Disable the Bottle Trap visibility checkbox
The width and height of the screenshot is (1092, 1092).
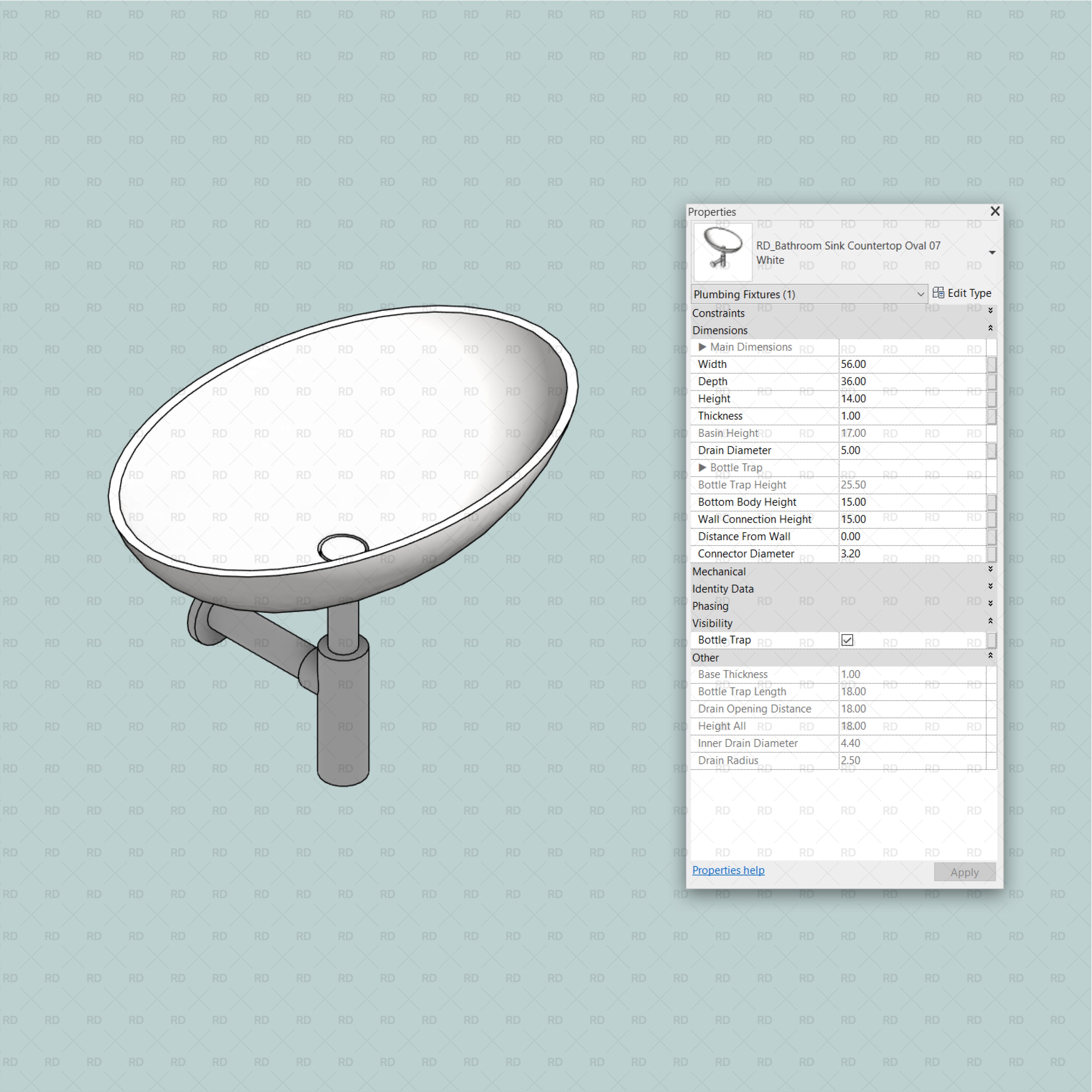pos(847,640)
